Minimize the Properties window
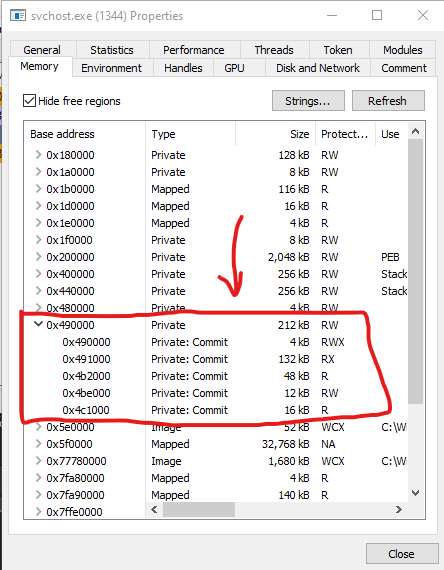This screenshot has height=570, width=444. [x=332, y=16]
